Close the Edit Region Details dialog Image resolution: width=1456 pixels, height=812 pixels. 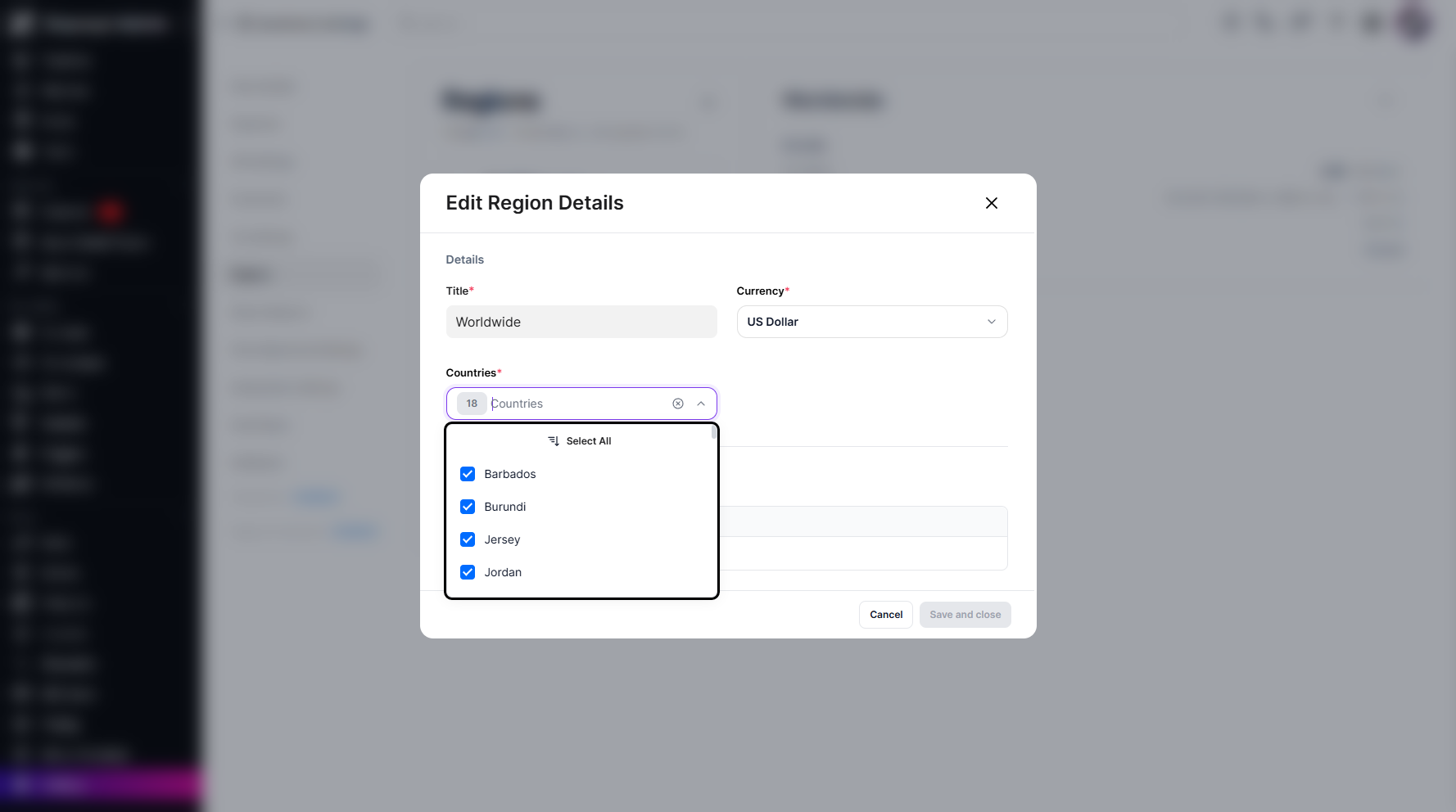click(991, 203)
